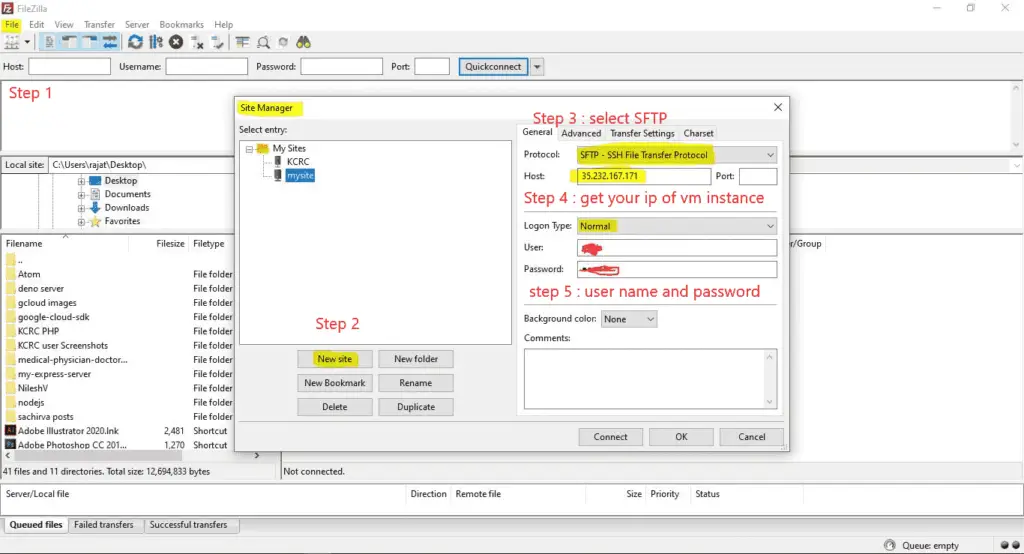Focus the Site Manager User field

677,248
